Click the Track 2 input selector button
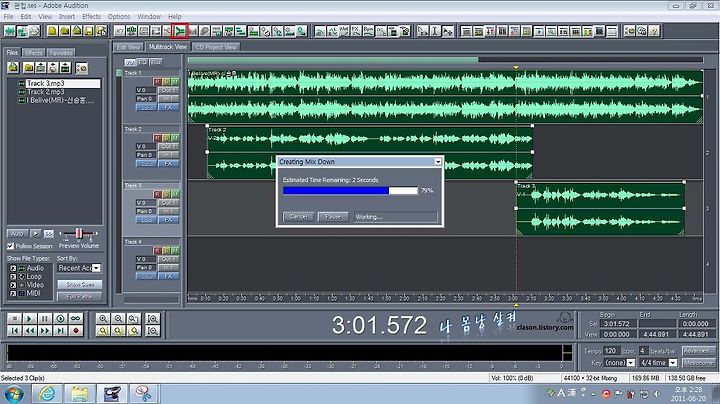The image size is (720, 404). coord(169,155)
